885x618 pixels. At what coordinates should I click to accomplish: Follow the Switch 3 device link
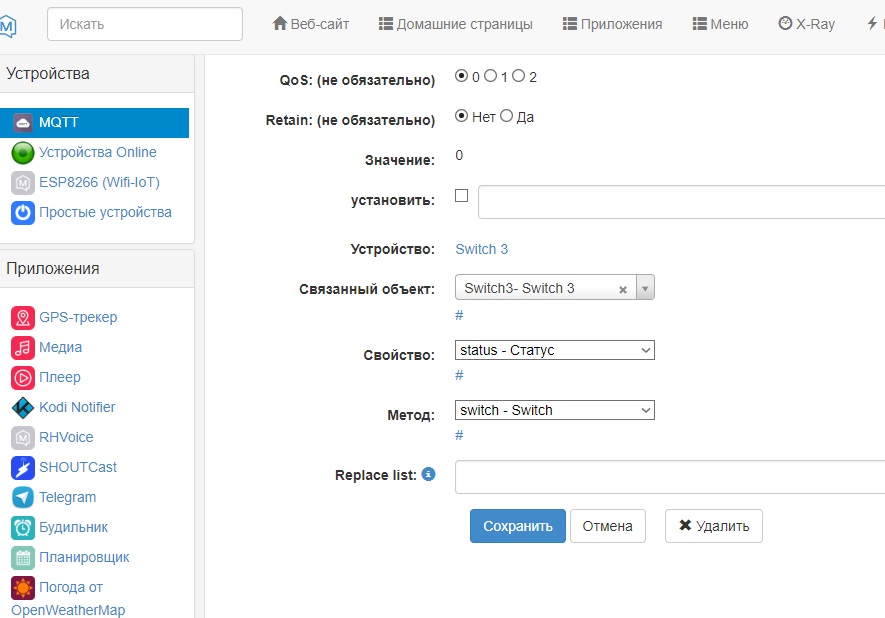tap(481, 249)
